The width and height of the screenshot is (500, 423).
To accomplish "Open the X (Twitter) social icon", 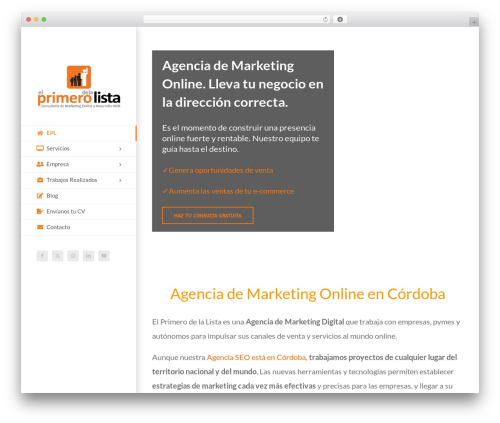I will [x=58, y=256].
